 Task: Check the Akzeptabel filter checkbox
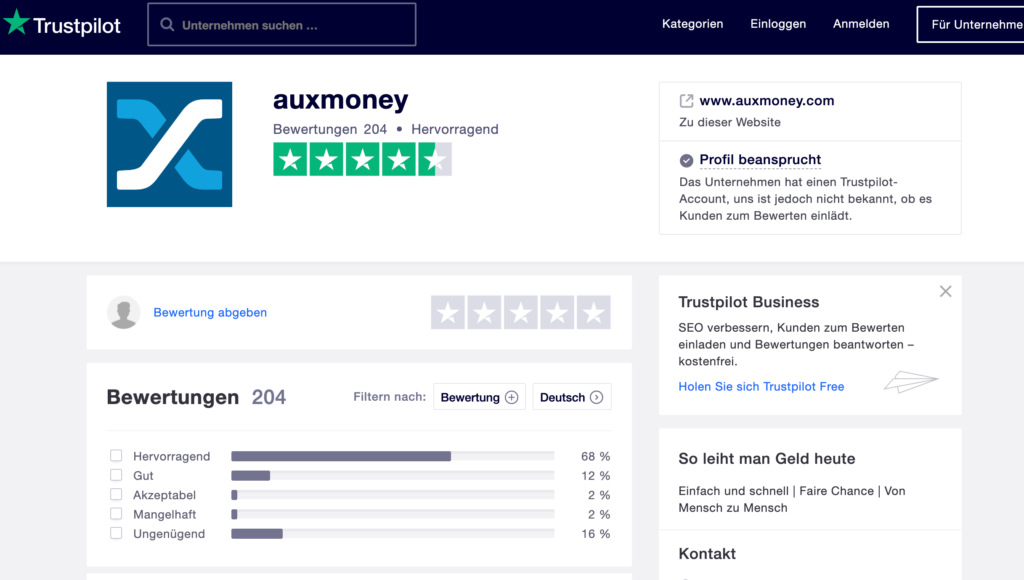pos(116,494)
